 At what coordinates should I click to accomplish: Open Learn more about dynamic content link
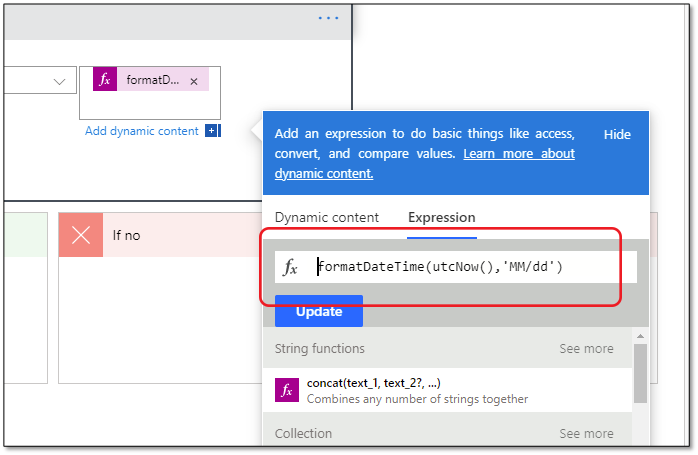pyautogui.click(x=425, y=163)
